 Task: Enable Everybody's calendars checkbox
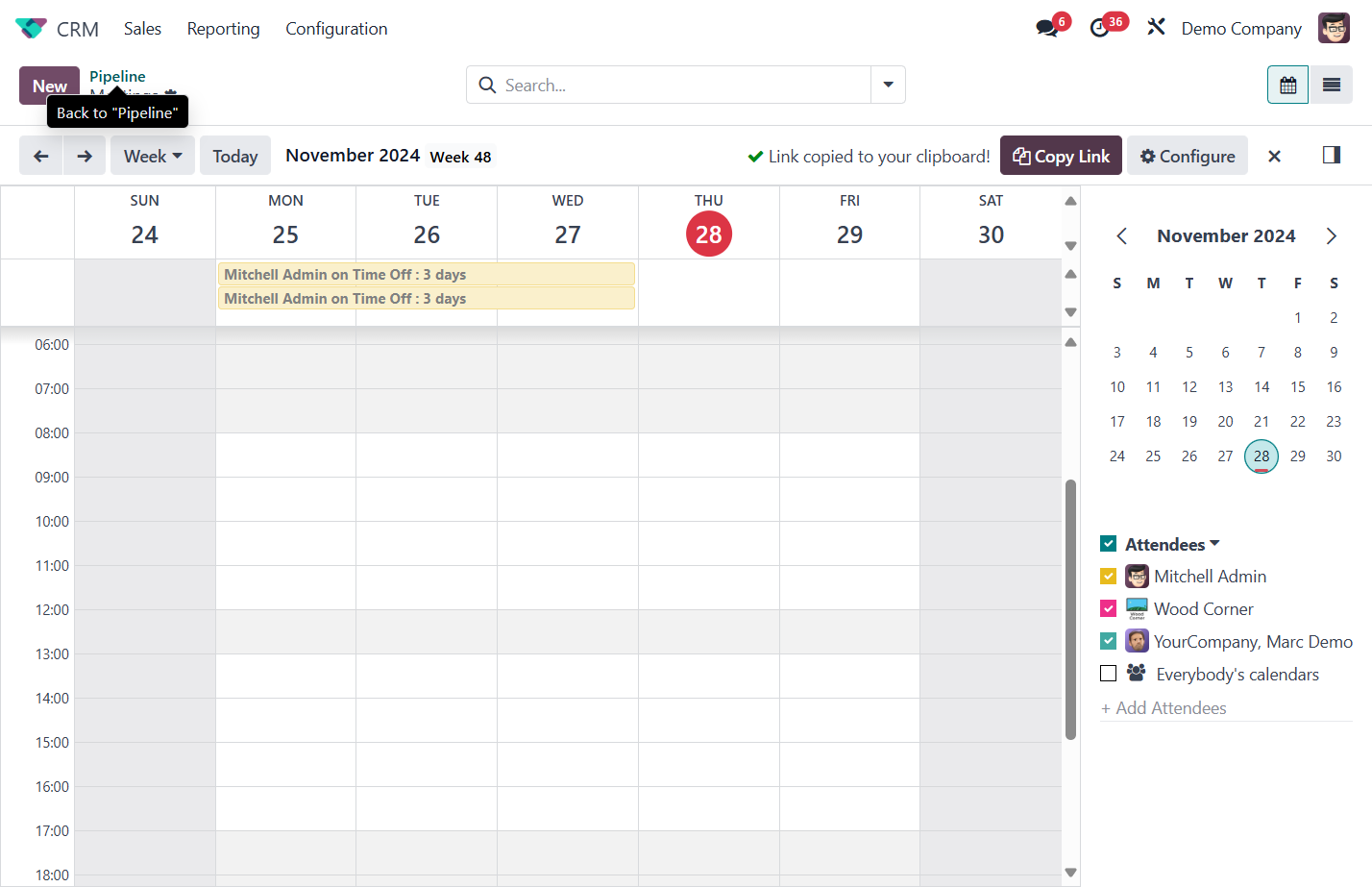pos(1108,674)
